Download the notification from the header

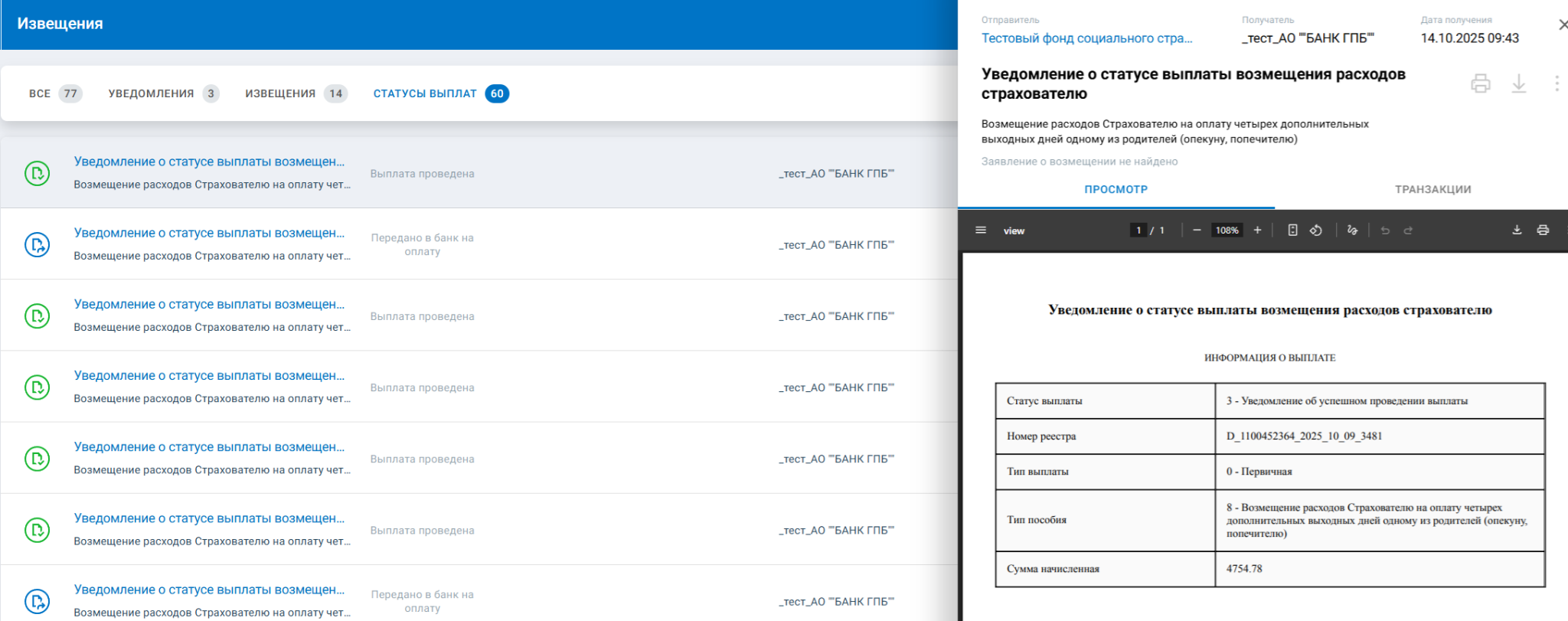click(x=1518, y=83)
